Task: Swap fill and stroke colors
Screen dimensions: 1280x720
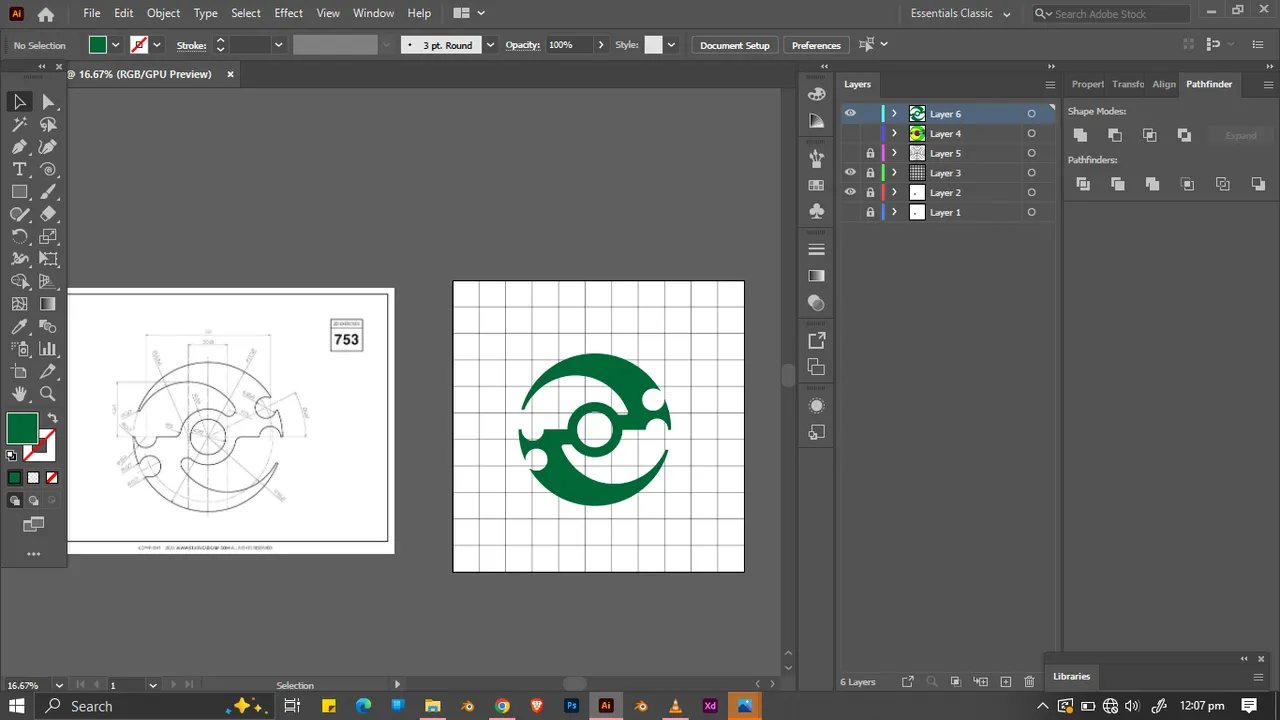Action: 52,418
